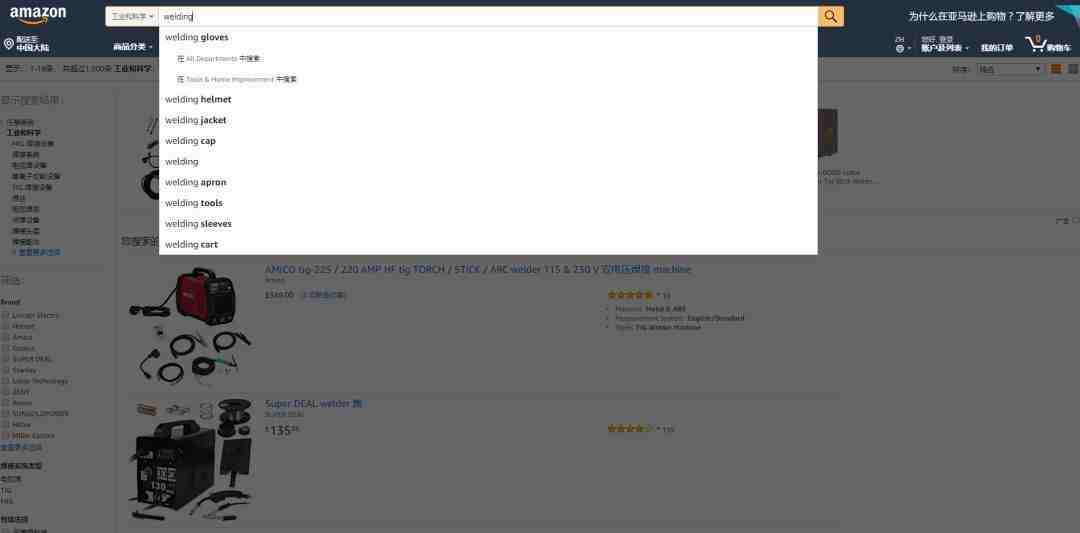Image resolution: width=1080 pixels, height=533 pixels.
Task: Search welding gloves in All Departments
Action: (488, 59)
